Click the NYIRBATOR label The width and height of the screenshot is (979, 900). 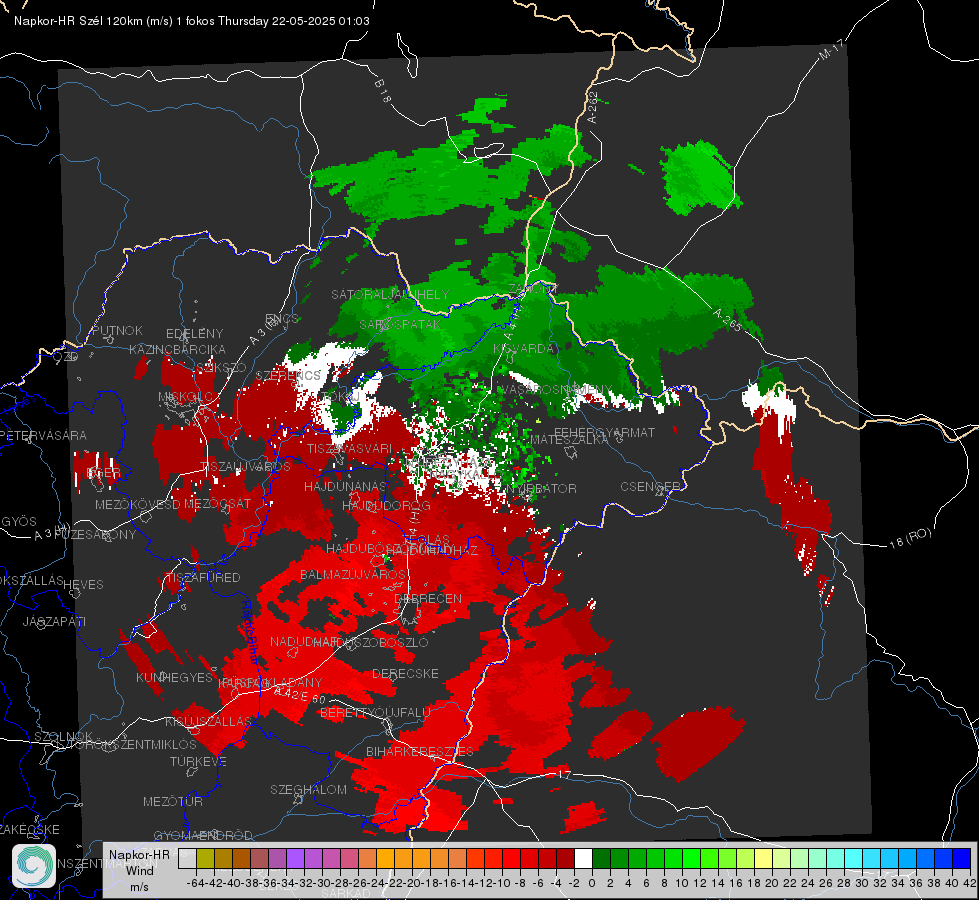[541, 488]
